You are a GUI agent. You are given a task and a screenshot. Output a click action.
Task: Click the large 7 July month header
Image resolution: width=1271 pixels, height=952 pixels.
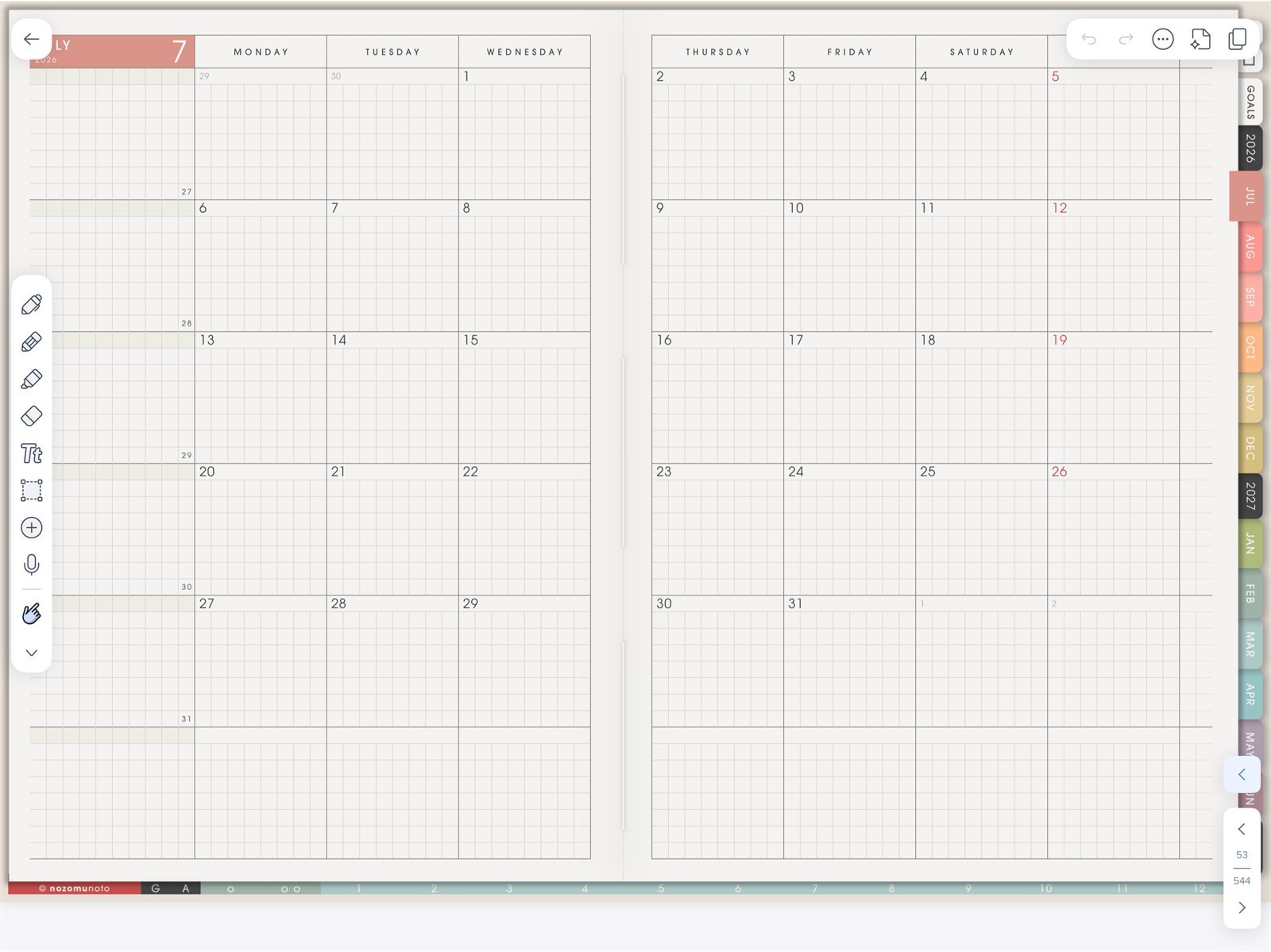coord(180,52)
